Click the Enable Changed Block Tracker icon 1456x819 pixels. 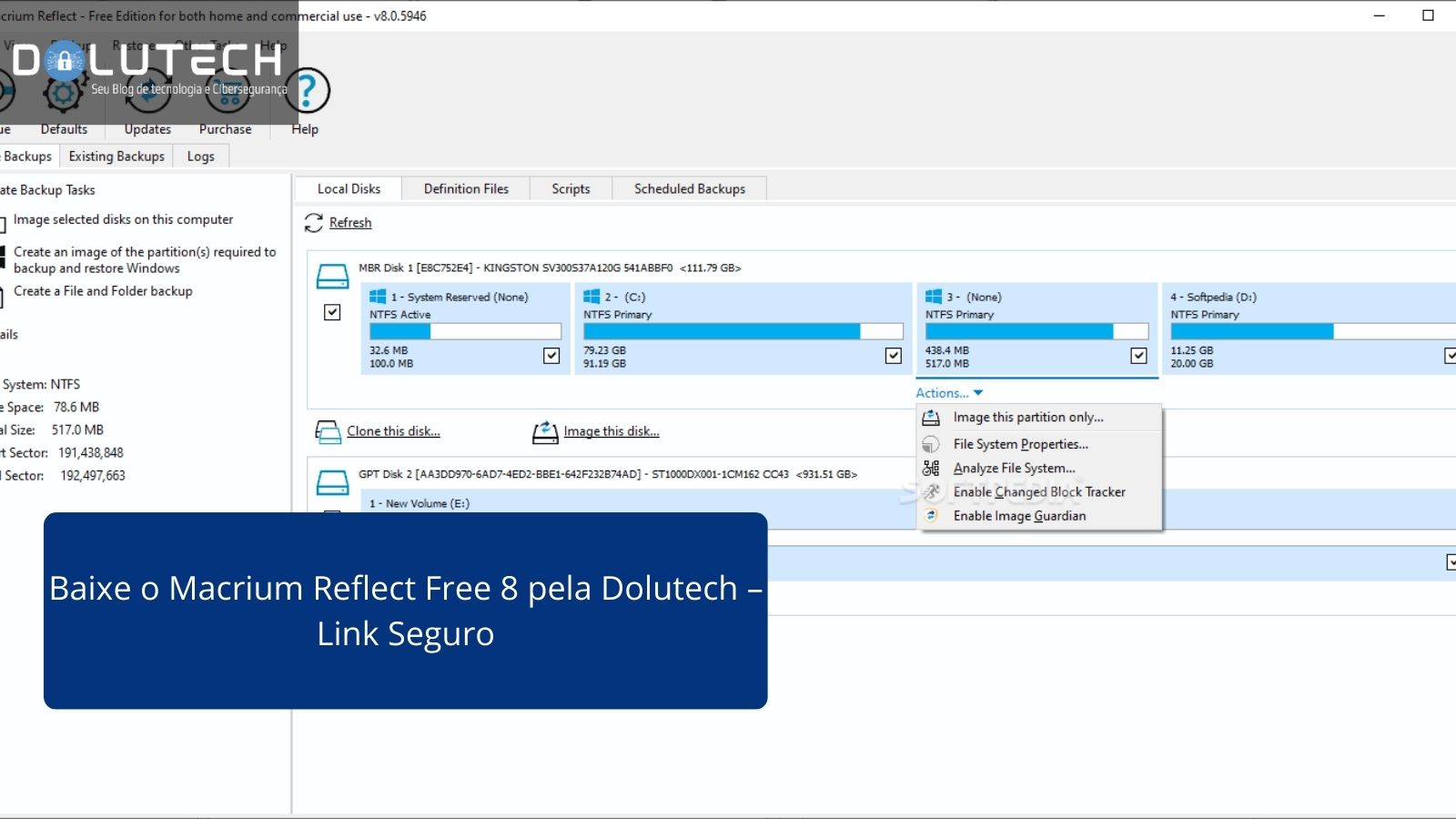[x=931, y=491]
